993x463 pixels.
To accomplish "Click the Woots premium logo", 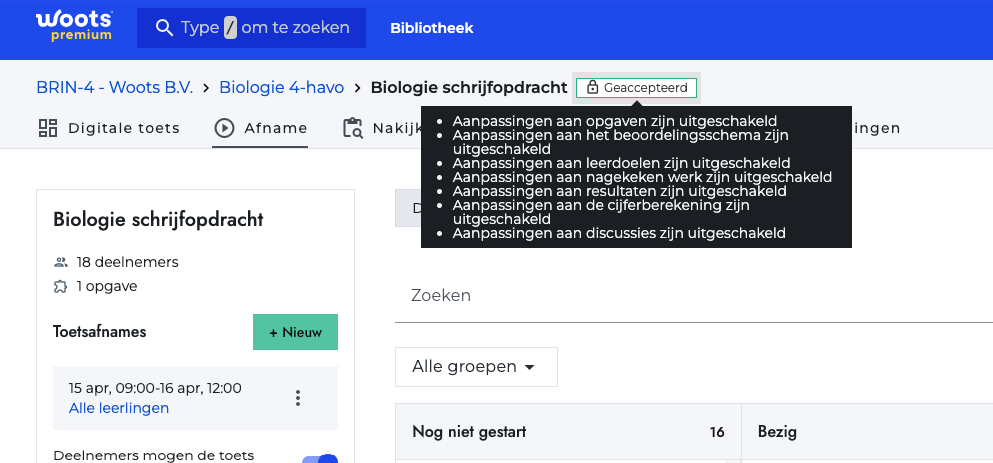I will (x=74, y=28).
